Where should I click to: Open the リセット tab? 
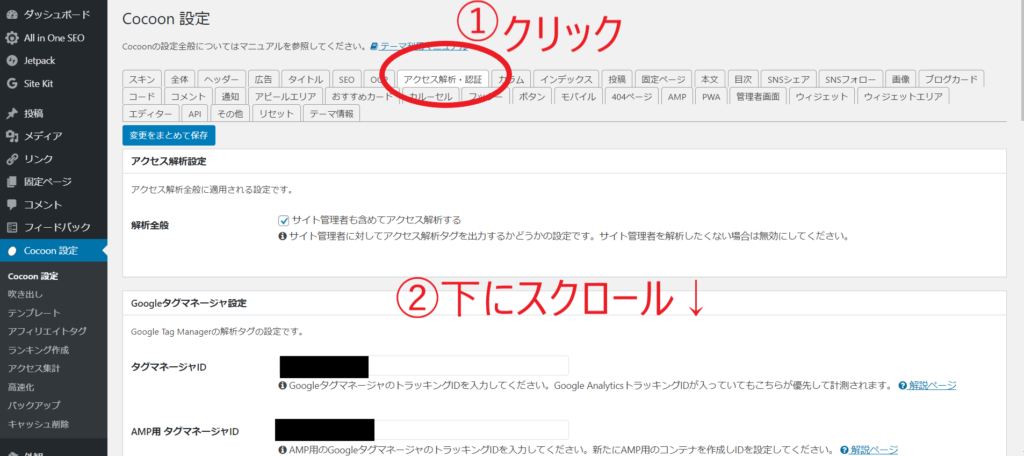tap(277, 114)
